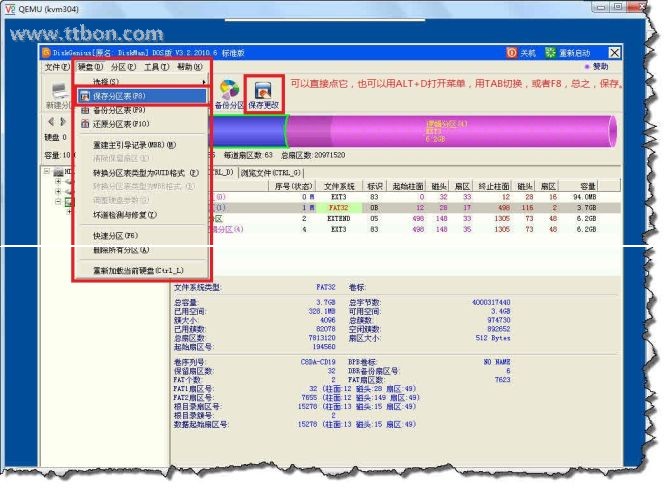Choose 重建主引导记录(MBR) menu entry
Image resolution: width=671 pixels, height=492 pixels.
(x=141, y=145)
